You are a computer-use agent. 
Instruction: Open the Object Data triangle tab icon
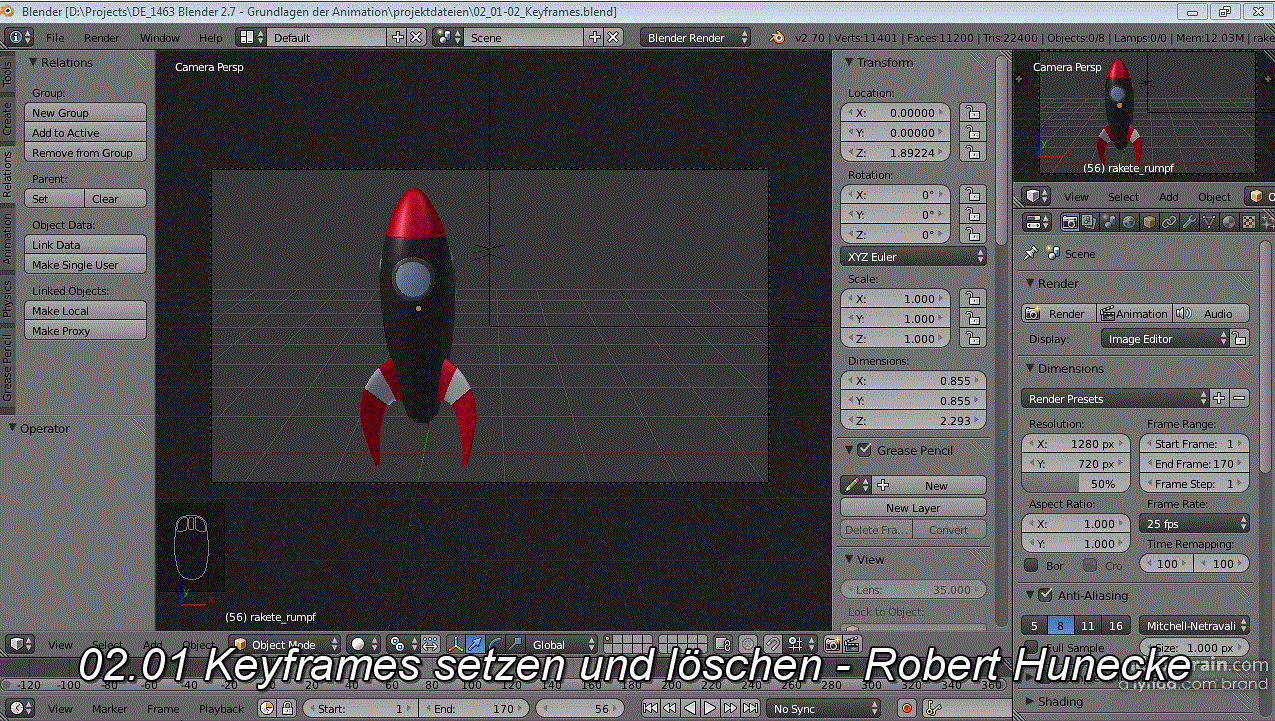(1209, 222)
